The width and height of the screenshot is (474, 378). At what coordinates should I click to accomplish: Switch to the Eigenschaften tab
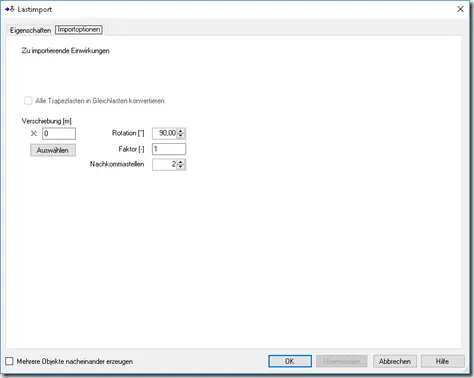click(30, 30)
